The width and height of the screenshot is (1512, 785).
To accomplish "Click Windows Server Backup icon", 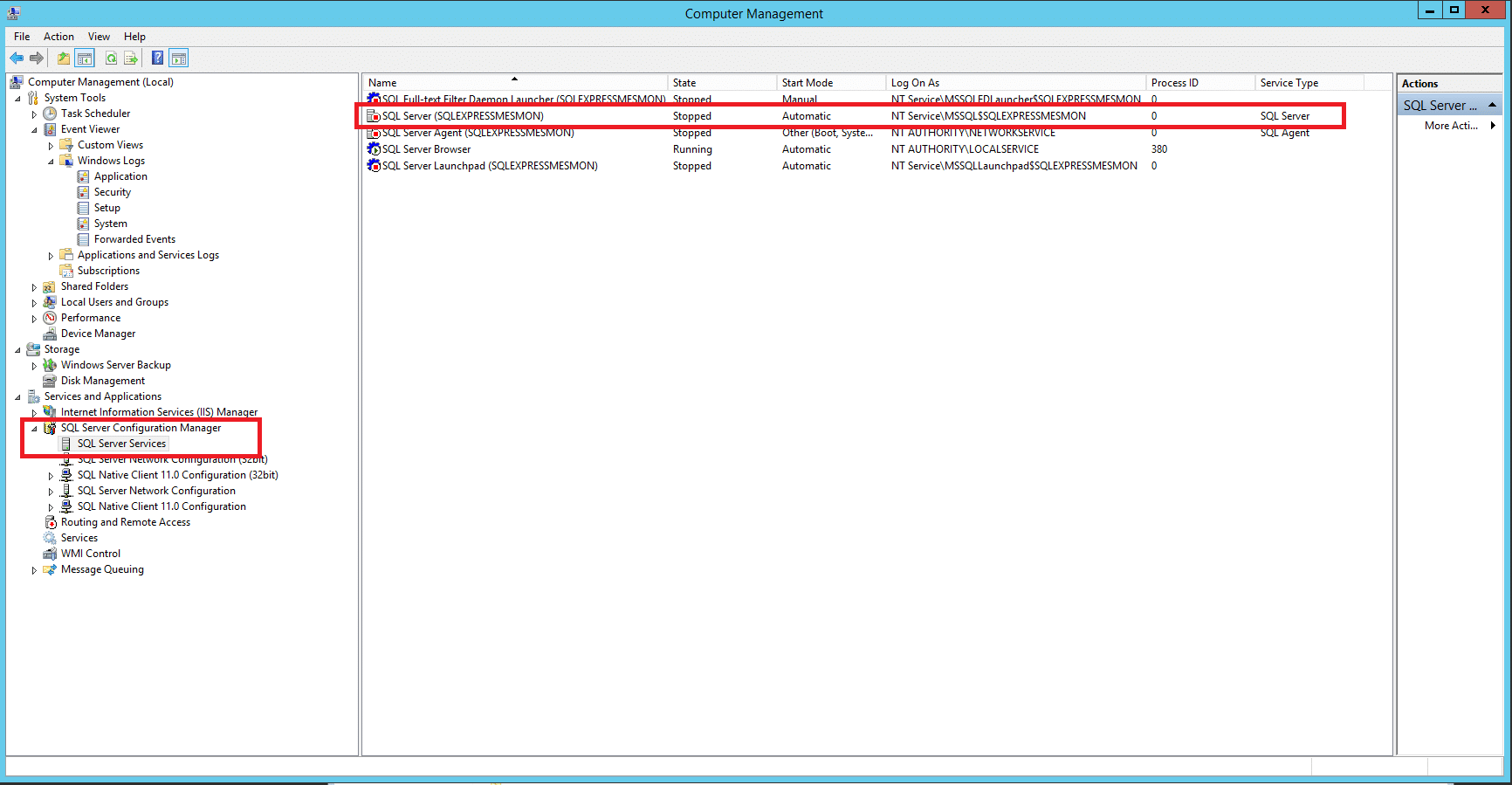I will click(51, 365).
